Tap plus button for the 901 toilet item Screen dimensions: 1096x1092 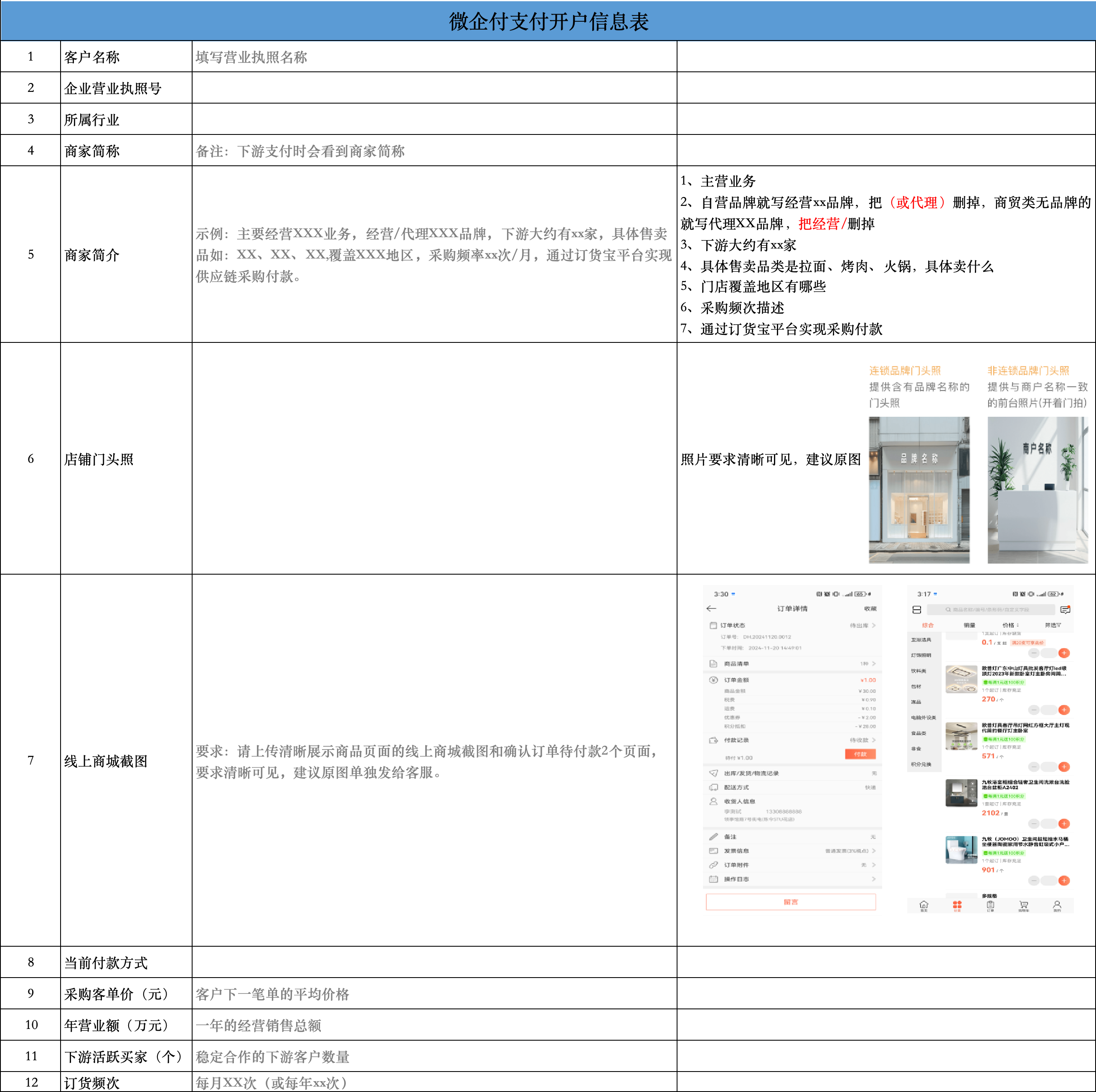[1064, 880]
